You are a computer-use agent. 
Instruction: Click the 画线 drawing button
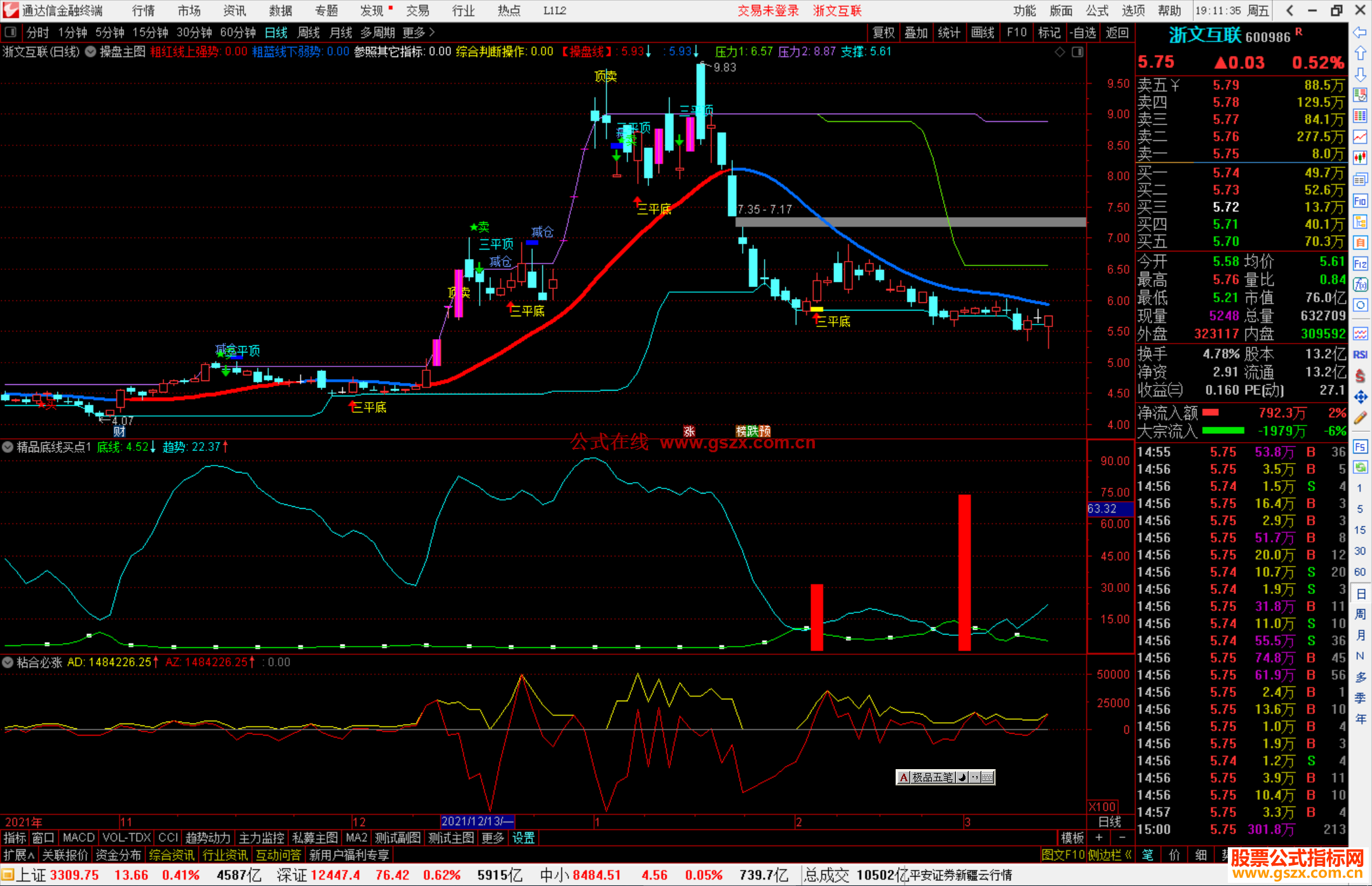[x=983, y=32]
